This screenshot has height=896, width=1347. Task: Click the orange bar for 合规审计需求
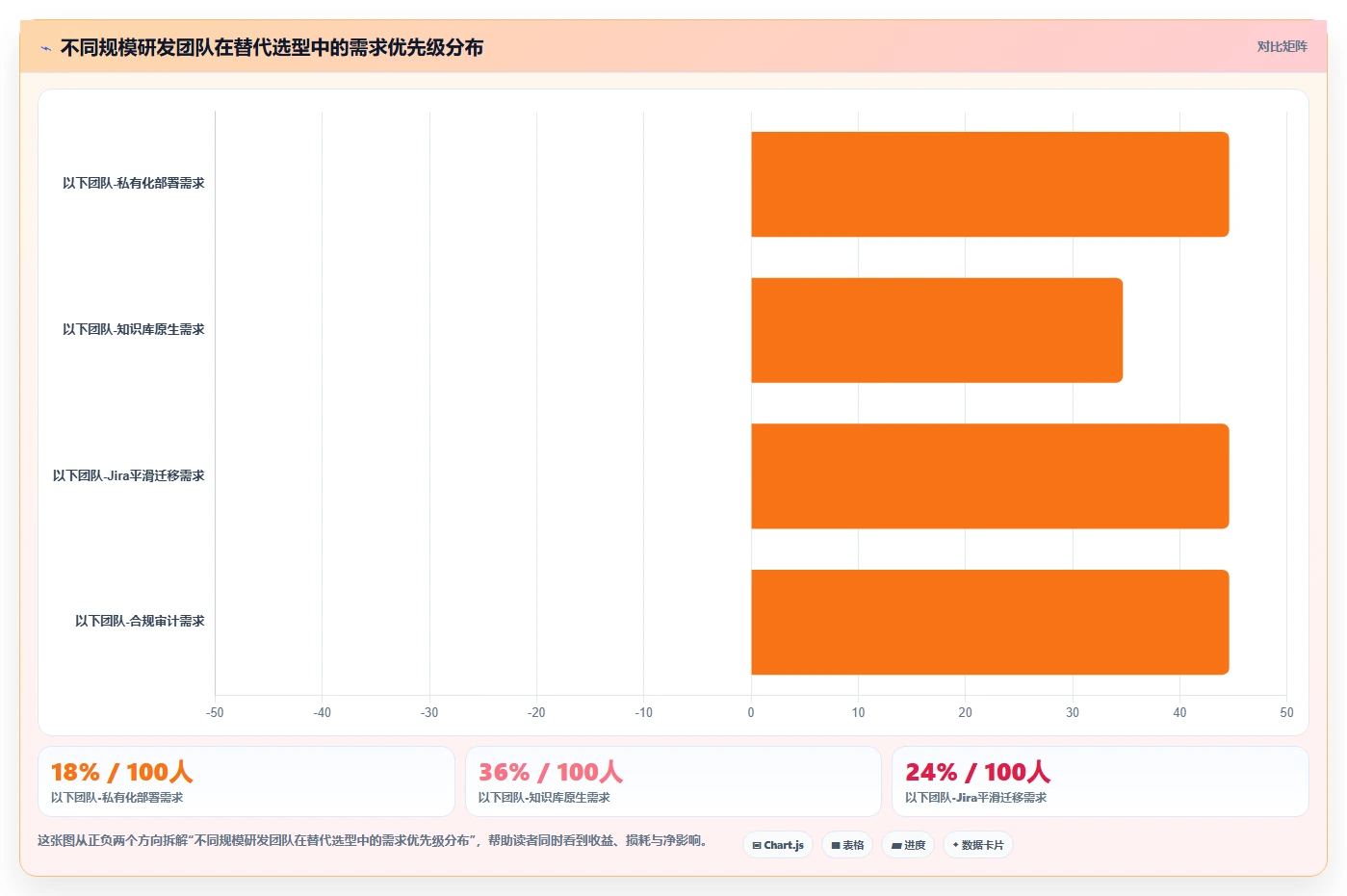click(990, 622)
